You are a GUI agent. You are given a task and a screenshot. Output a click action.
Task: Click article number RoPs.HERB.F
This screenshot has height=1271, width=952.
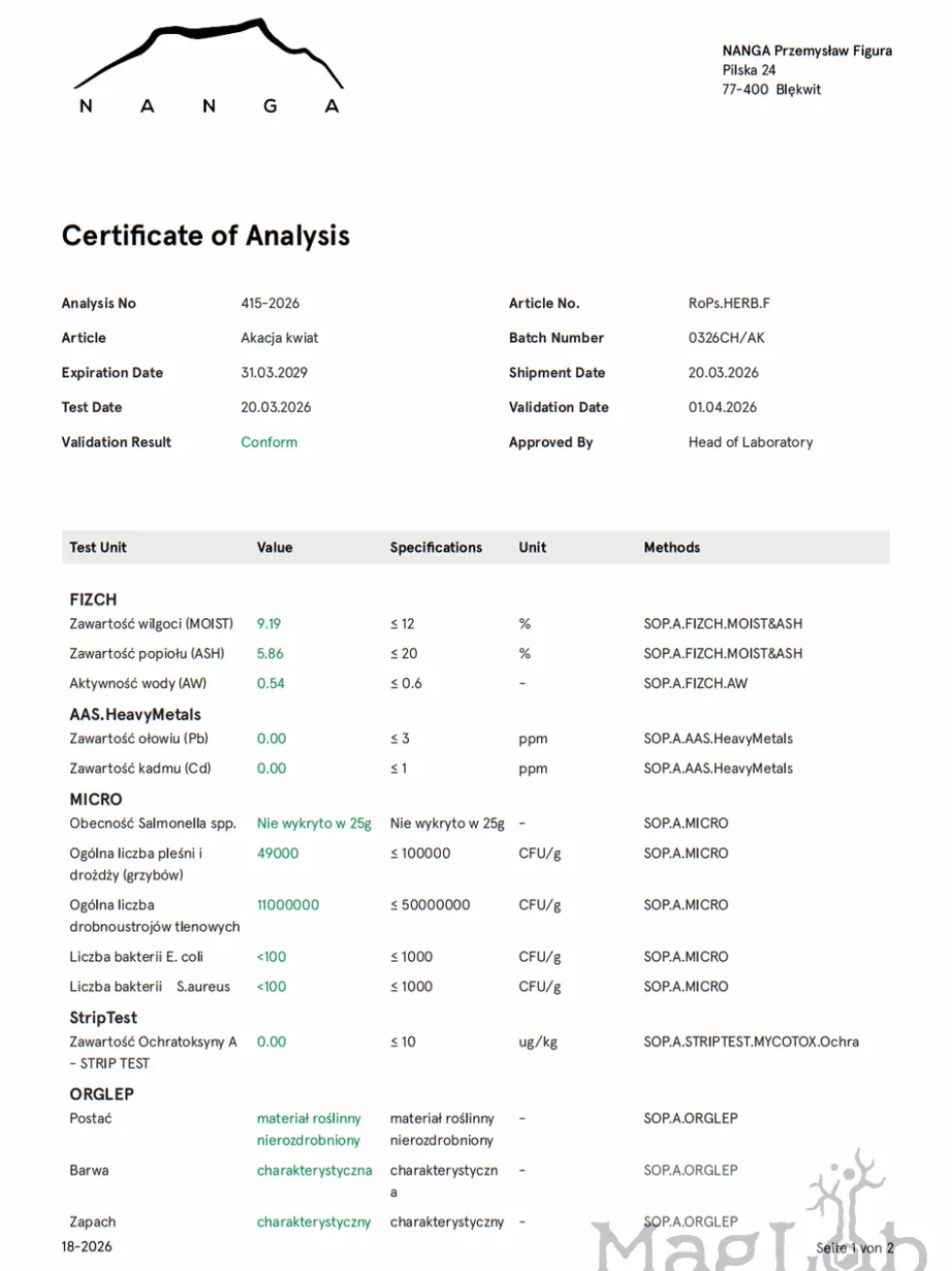pyautogui.click(x=730, y=303)
